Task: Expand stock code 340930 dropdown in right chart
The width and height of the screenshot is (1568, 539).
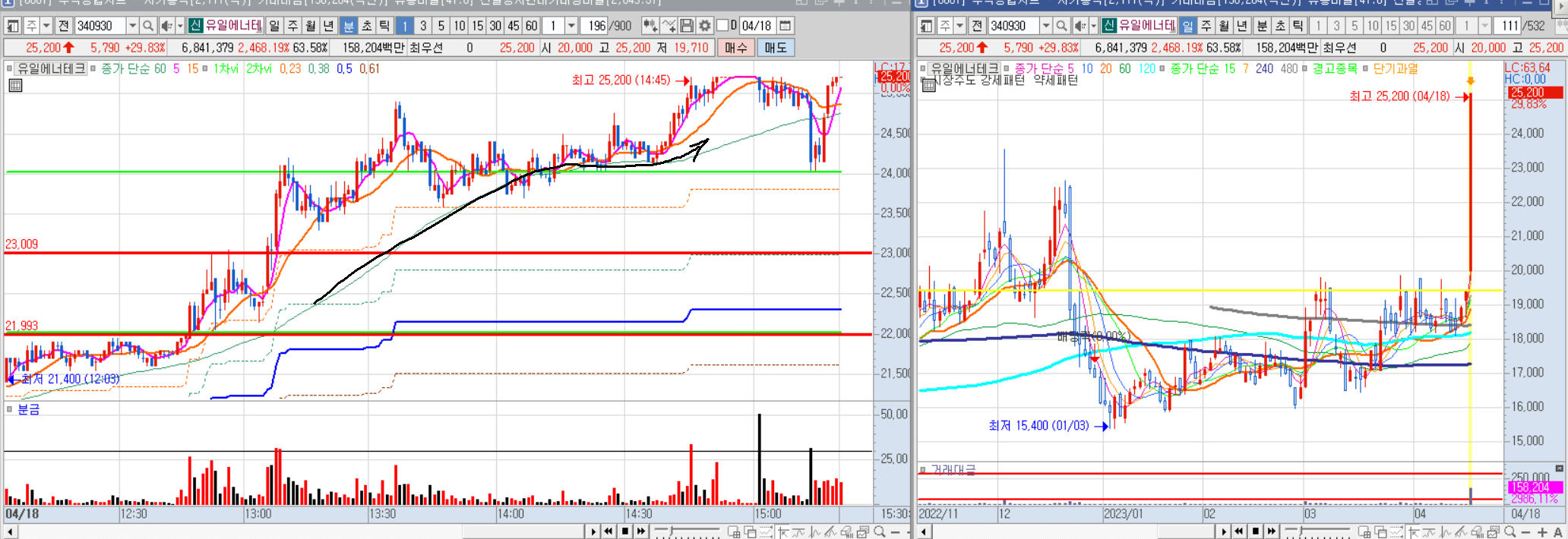Action: pyautogui.click(x=1045, y=26)
